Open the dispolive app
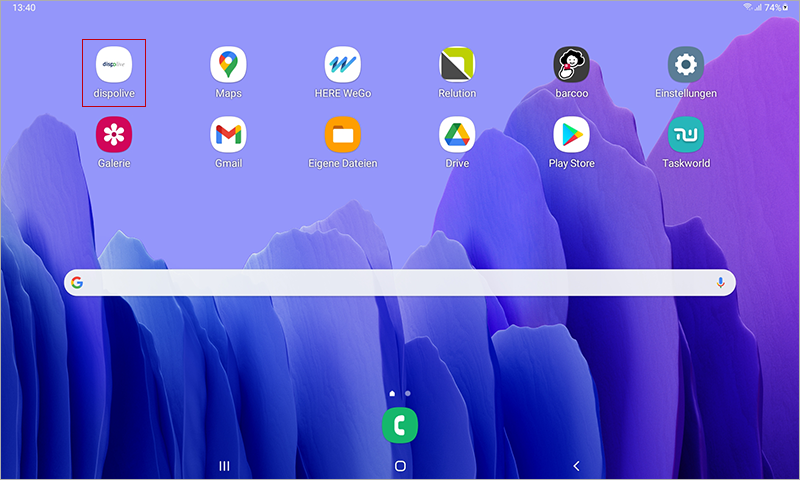 (x=114, y=65)
